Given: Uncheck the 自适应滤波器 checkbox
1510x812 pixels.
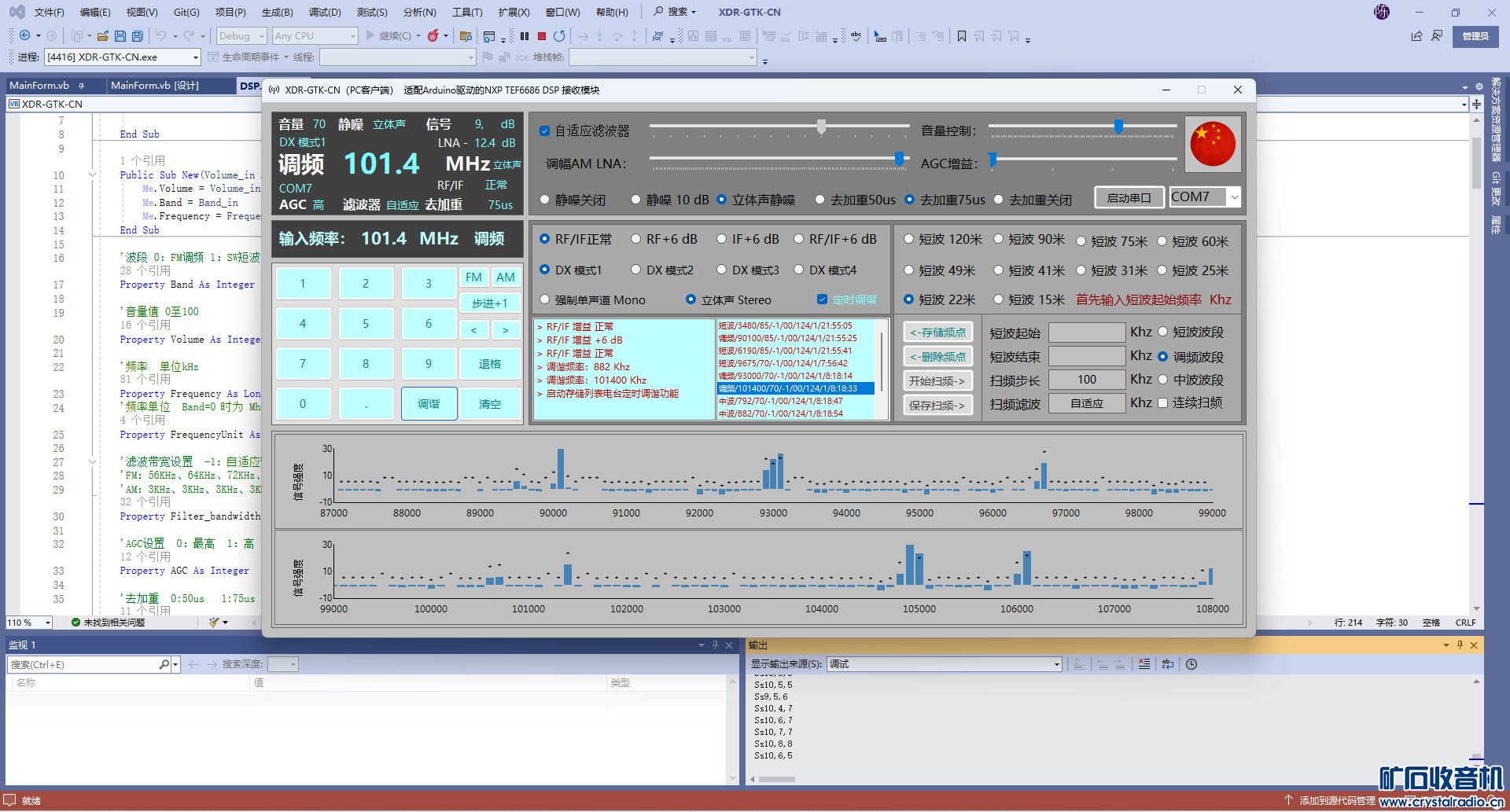Looking at the screenshot, I should coord(544,131).
